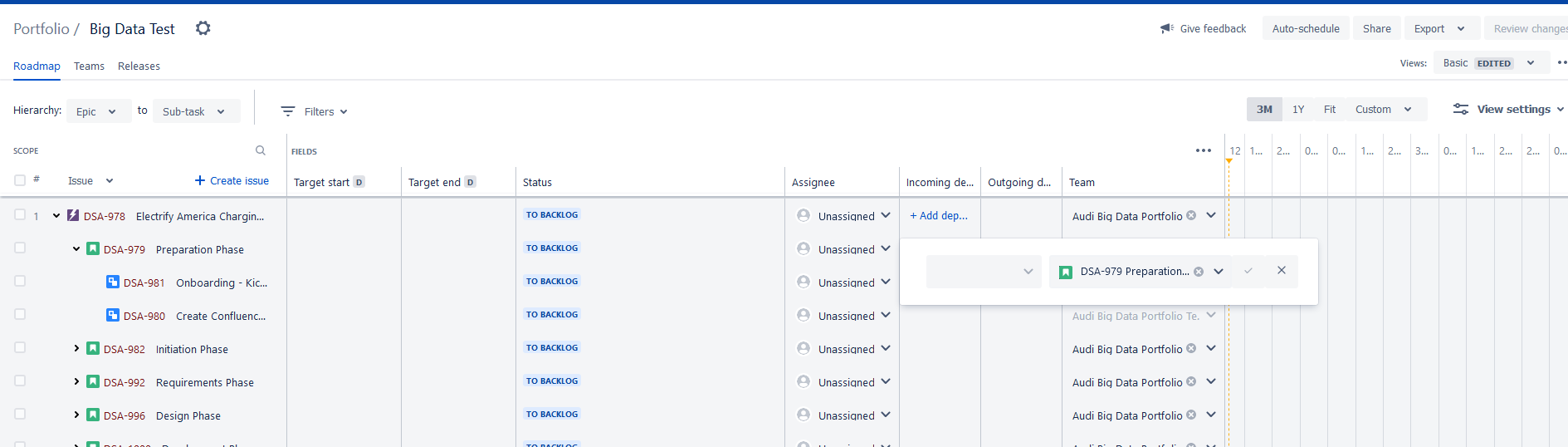This screenshot has height=447, width=1568.
Task: Open assignee dropdown for DSA-979
Action: coord(886,248)
